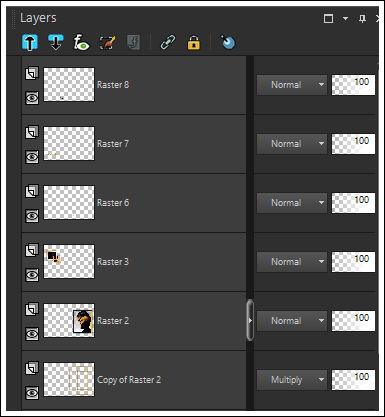Click the layer styles icon on Raster 8
This screenshot has width=385, height=417.
[x=32, y=73]
